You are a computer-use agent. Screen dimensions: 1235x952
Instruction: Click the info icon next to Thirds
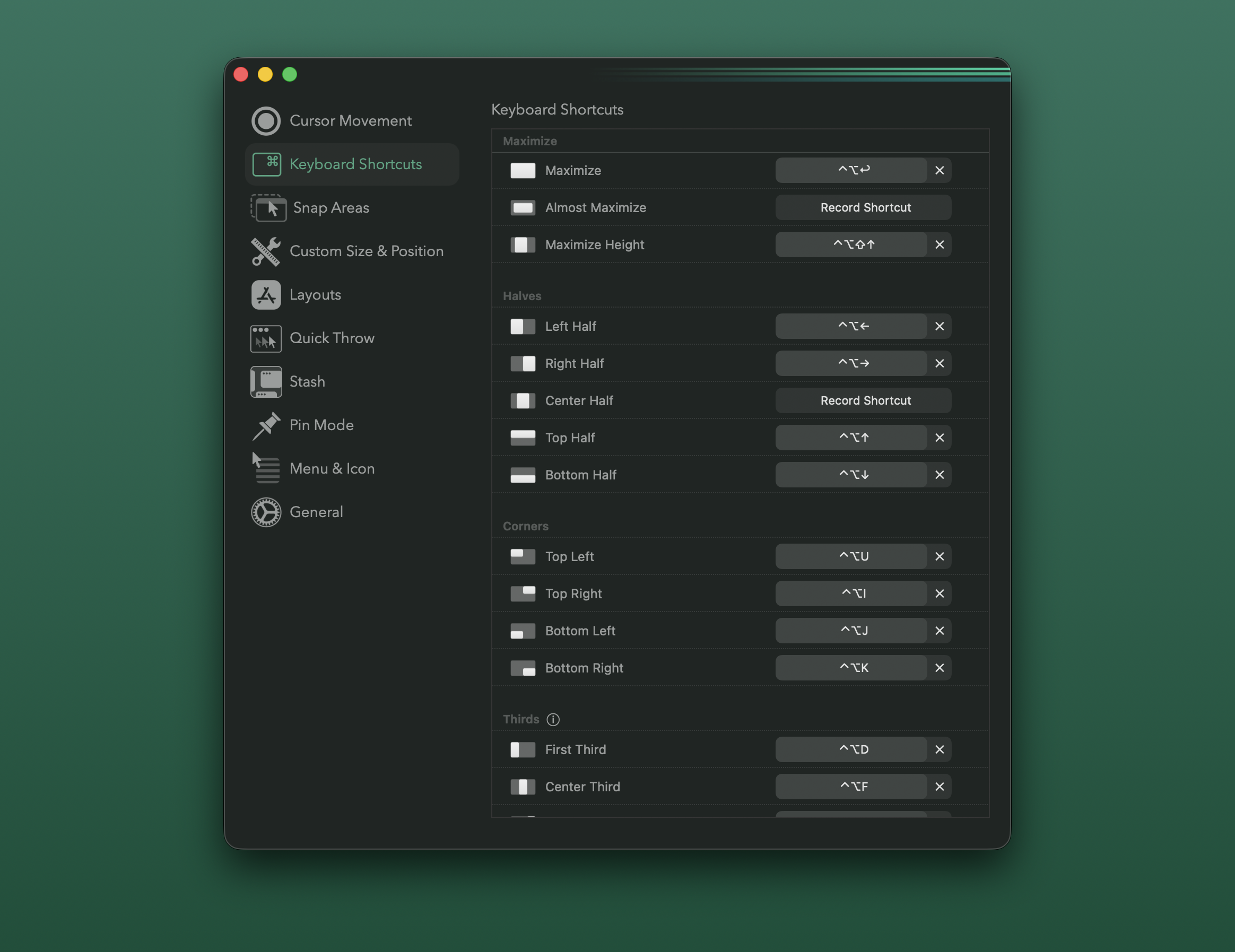[553, 719]
